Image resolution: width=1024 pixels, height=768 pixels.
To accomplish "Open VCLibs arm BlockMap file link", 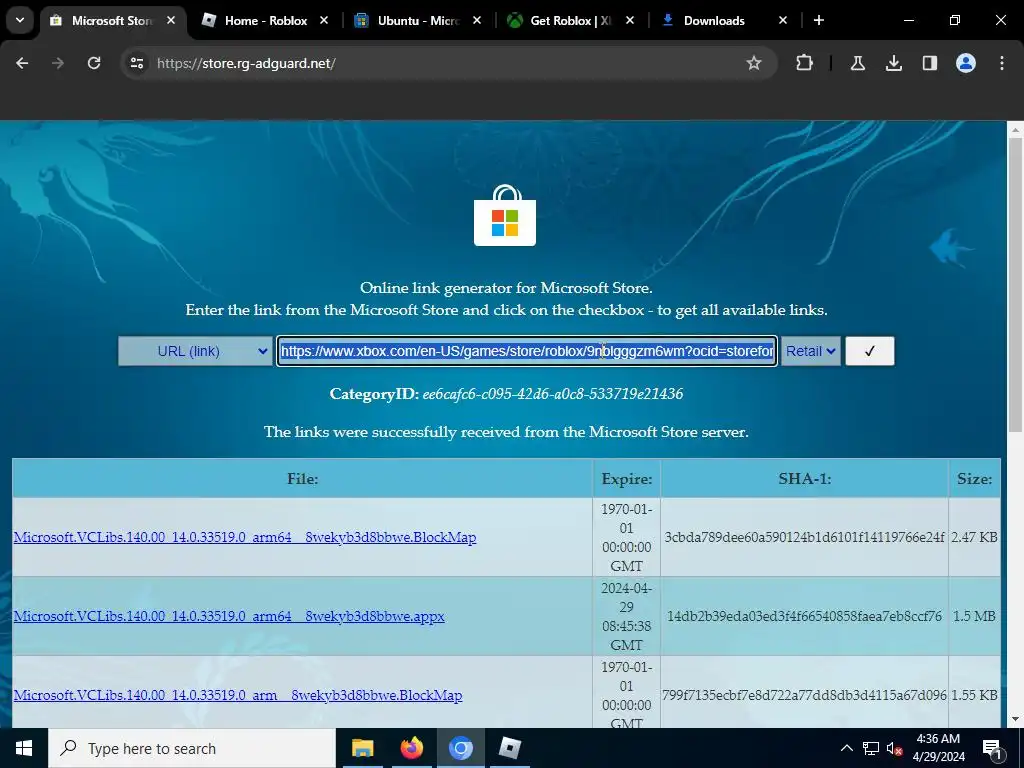I will 238,696.
